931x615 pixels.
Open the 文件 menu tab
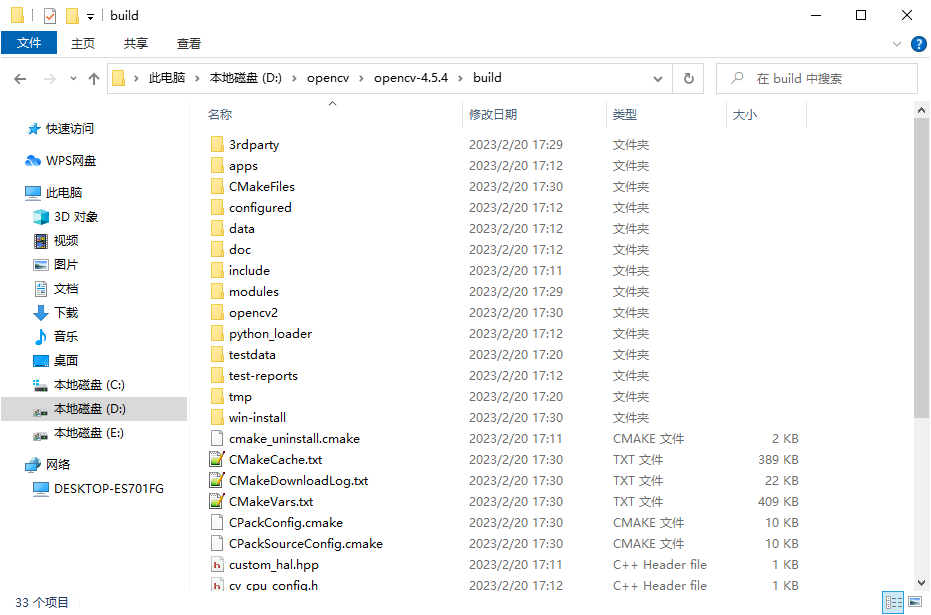(29, 43)
